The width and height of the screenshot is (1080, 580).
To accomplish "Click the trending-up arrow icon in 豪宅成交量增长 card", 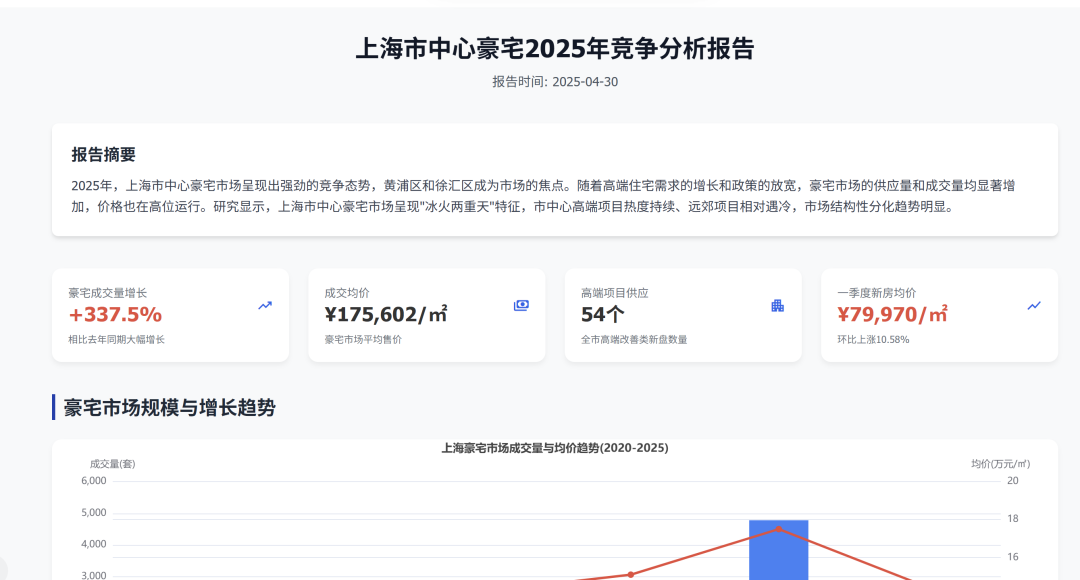I will pos(265,305).
